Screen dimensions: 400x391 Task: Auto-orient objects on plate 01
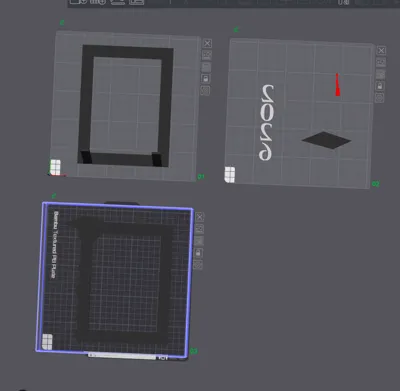click(207, 55)
